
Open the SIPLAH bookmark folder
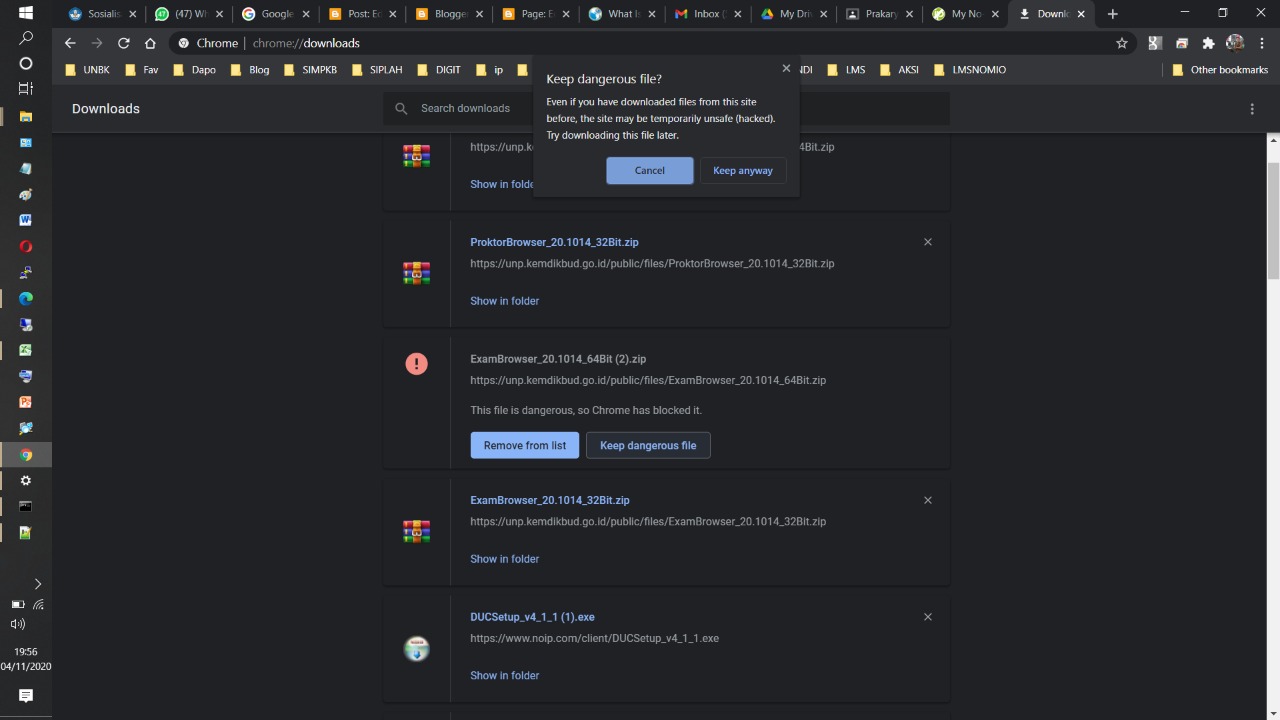coord(376,70)
